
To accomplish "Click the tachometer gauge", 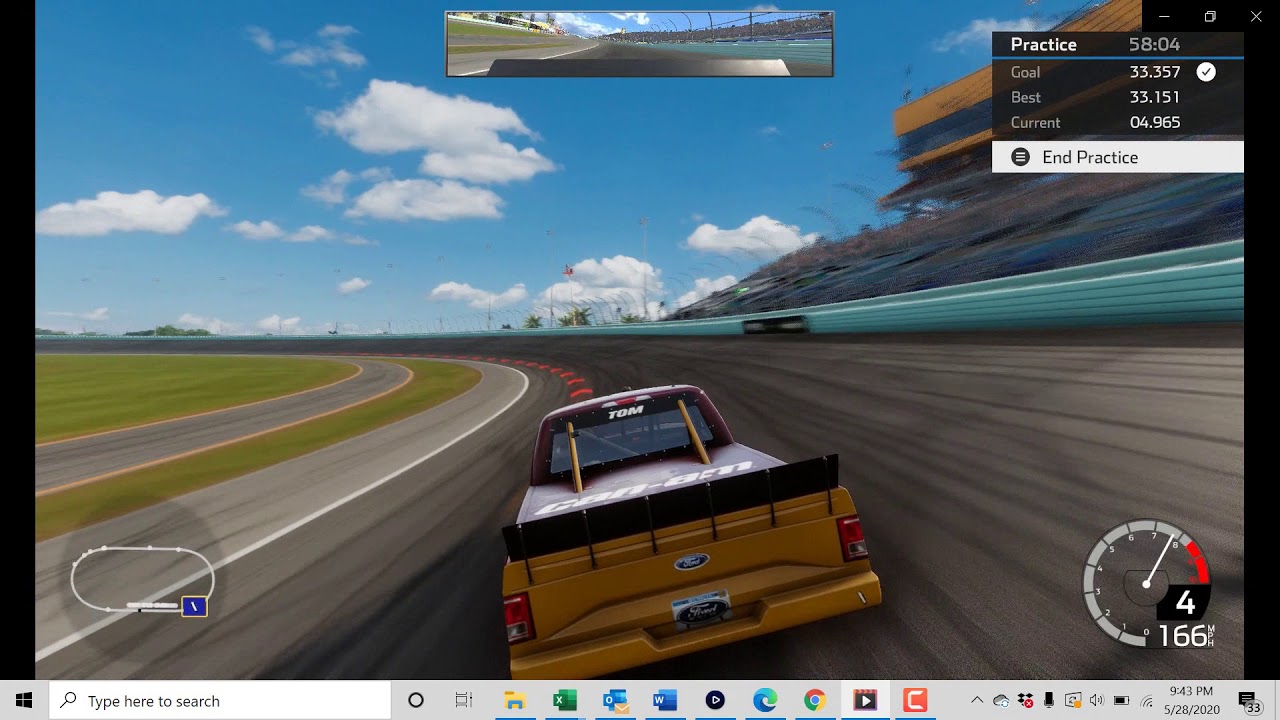I will (1145, 581).
